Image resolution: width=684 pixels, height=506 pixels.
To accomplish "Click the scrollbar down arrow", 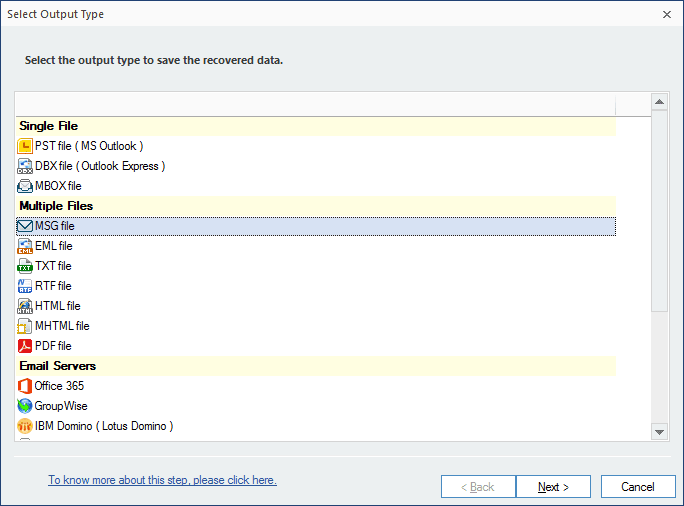I will [x=660, y=432].
